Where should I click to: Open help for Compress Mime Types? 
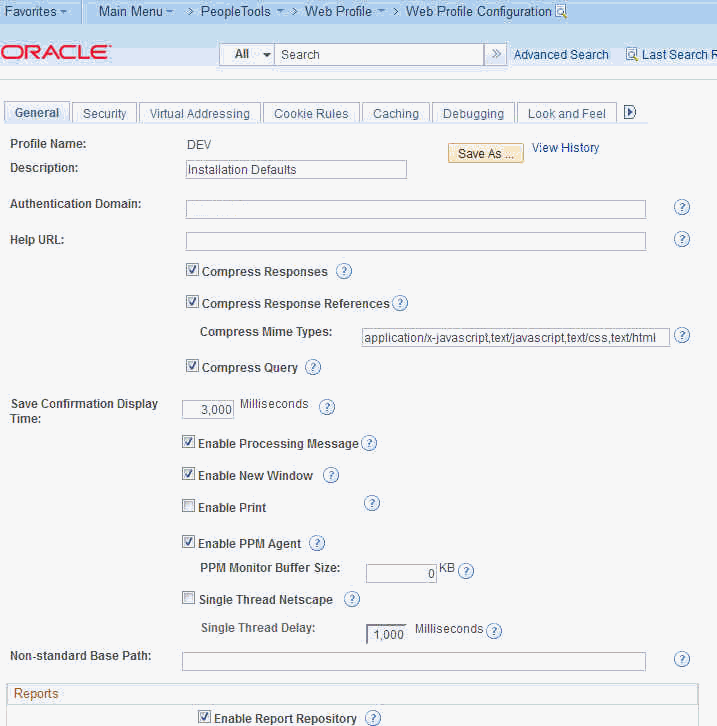point(682,335)
